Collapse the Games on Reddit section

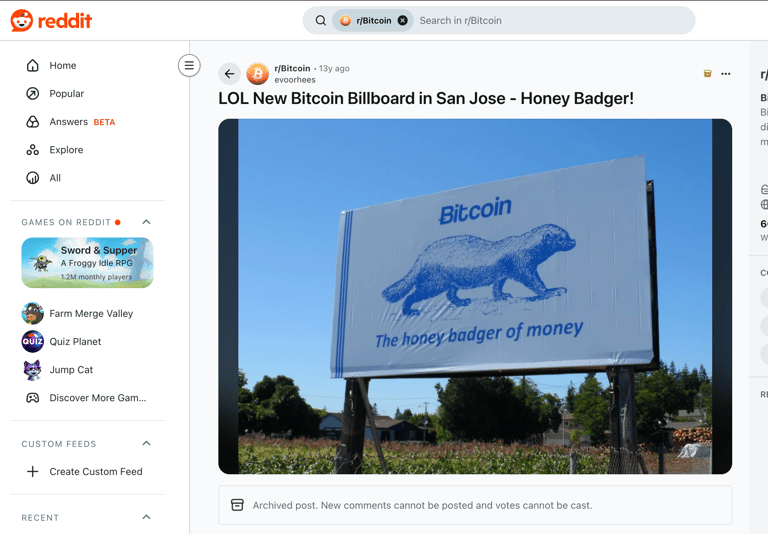point(146,222)
